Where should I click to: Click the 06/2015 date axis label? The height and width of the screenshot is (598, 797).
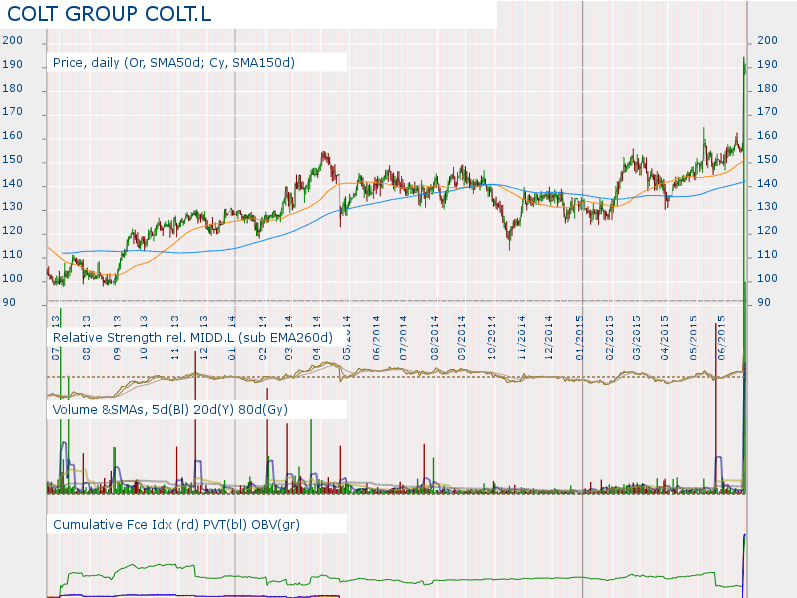[722, 338]
